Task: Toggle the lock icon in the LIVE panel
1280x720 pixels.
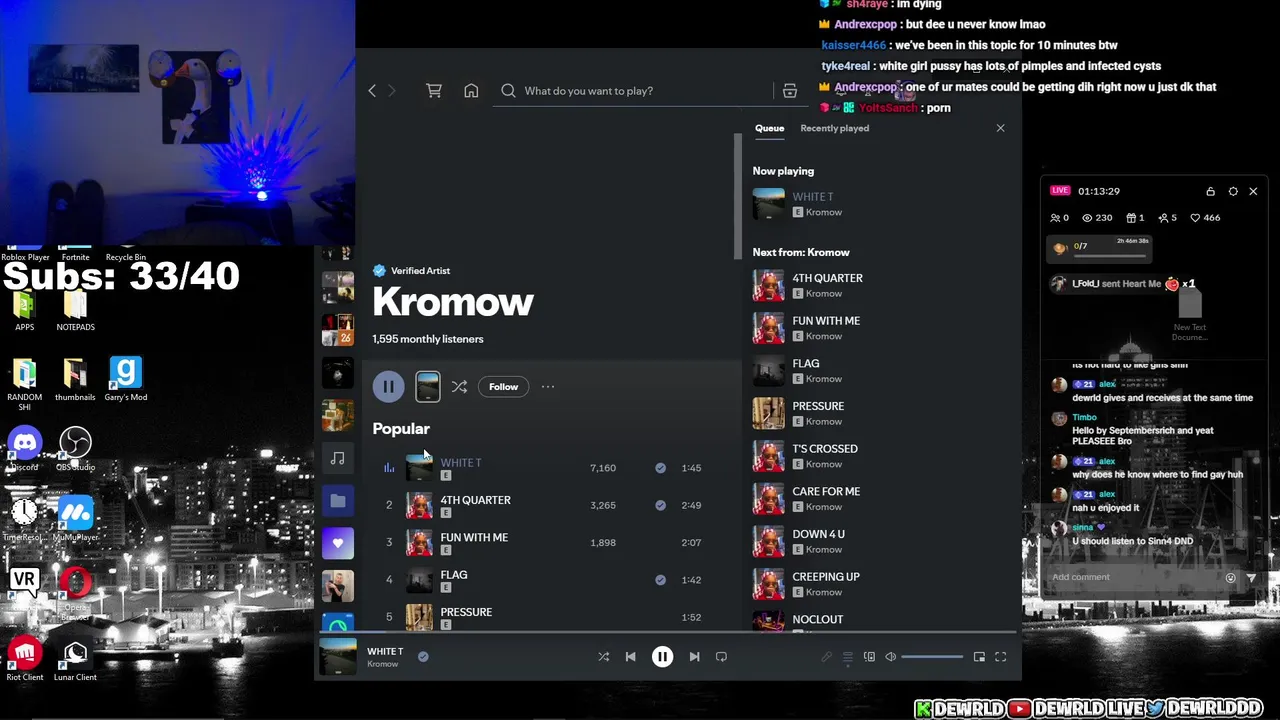Action: pyautogui.click(x=1210, y=191)
